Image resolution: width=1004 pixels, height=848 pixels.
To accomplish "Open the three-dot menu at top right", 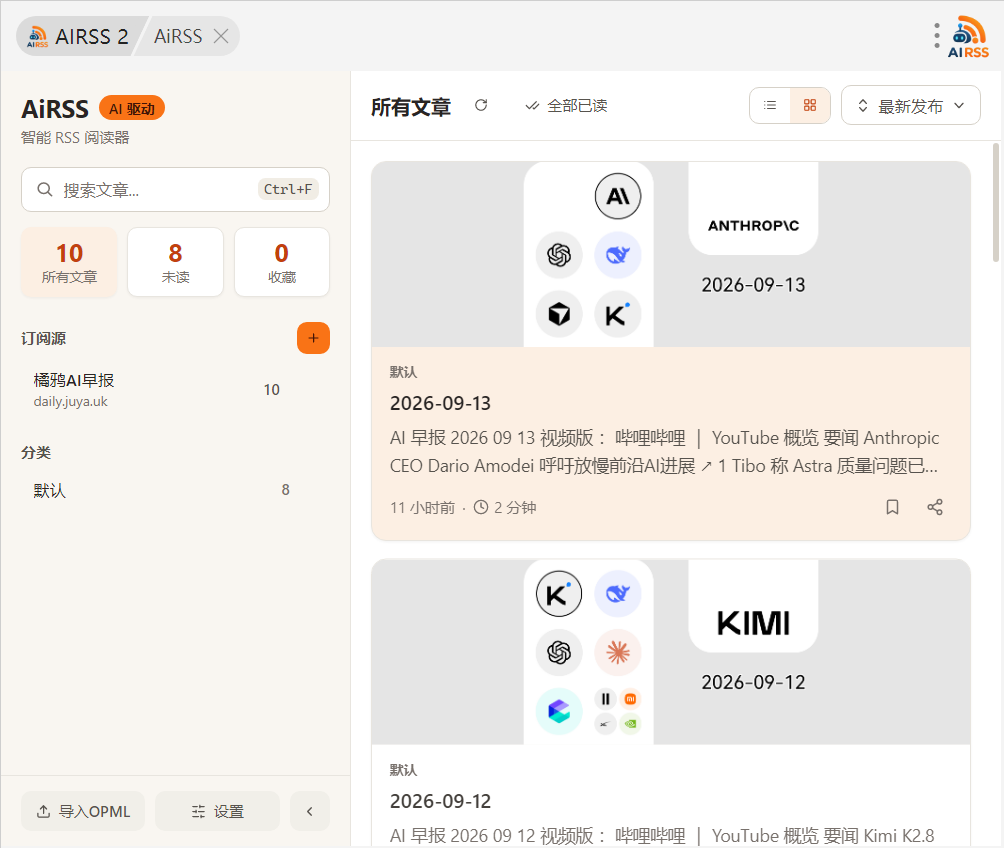I will [936, 36].
